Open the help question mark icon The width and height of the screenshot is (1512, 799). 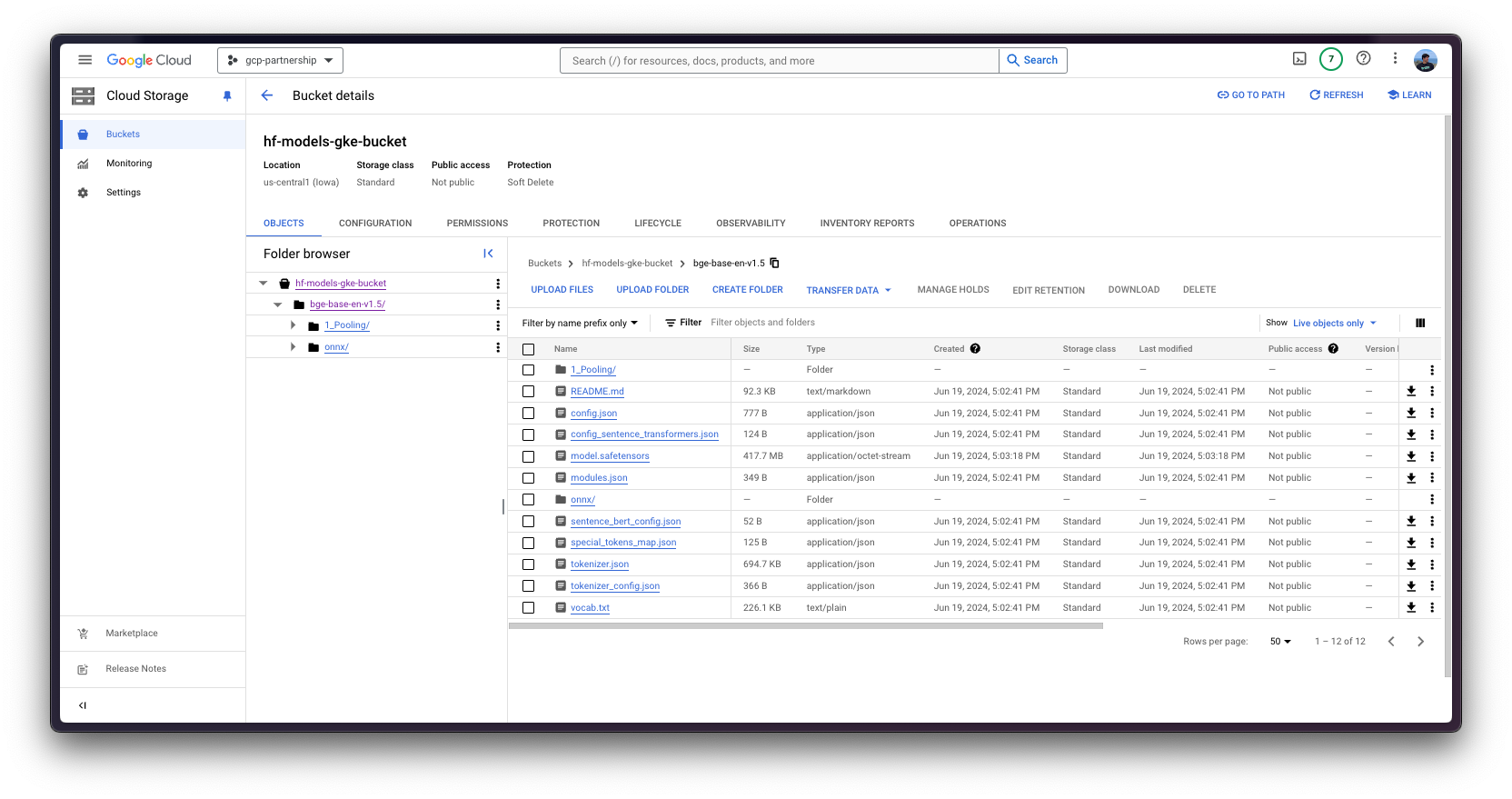pos(1363,58)
